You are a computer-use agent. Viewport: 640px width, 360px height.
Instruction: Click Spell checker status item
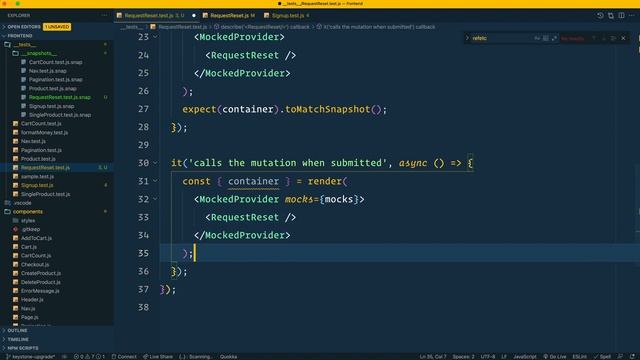602,357
